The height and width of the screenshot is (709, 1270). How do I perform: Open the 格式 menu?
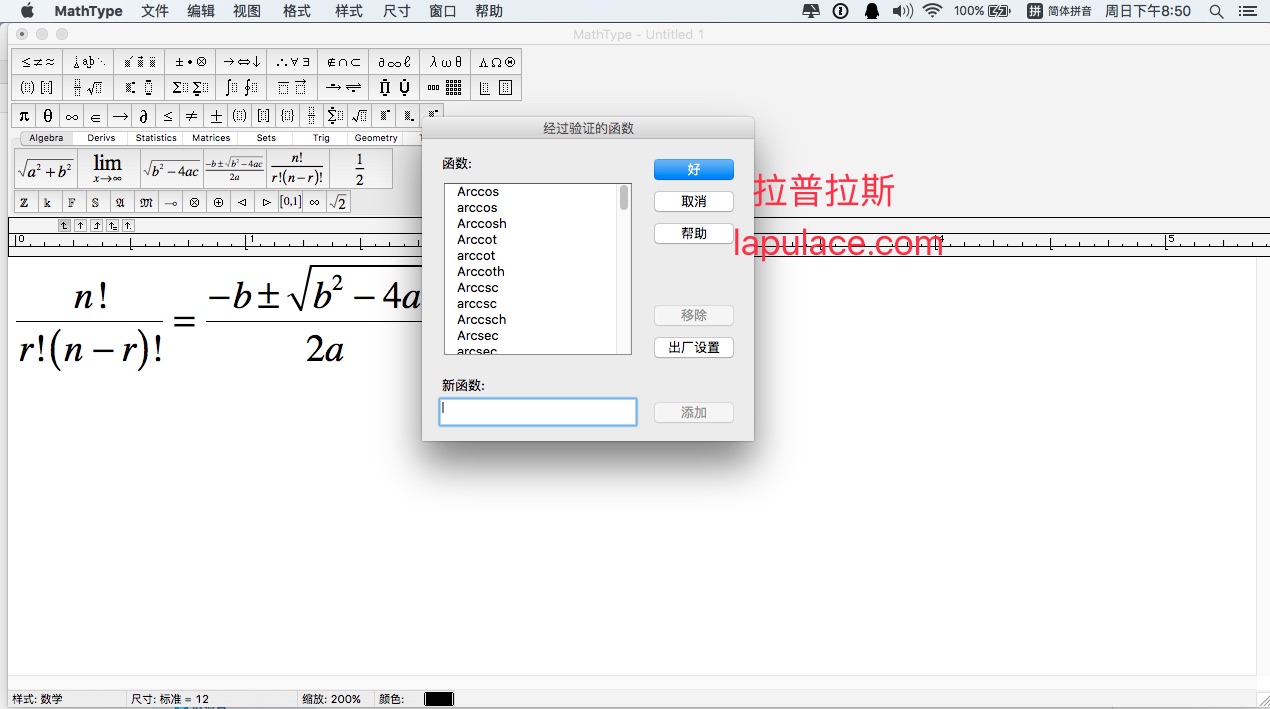click(297, 11)
